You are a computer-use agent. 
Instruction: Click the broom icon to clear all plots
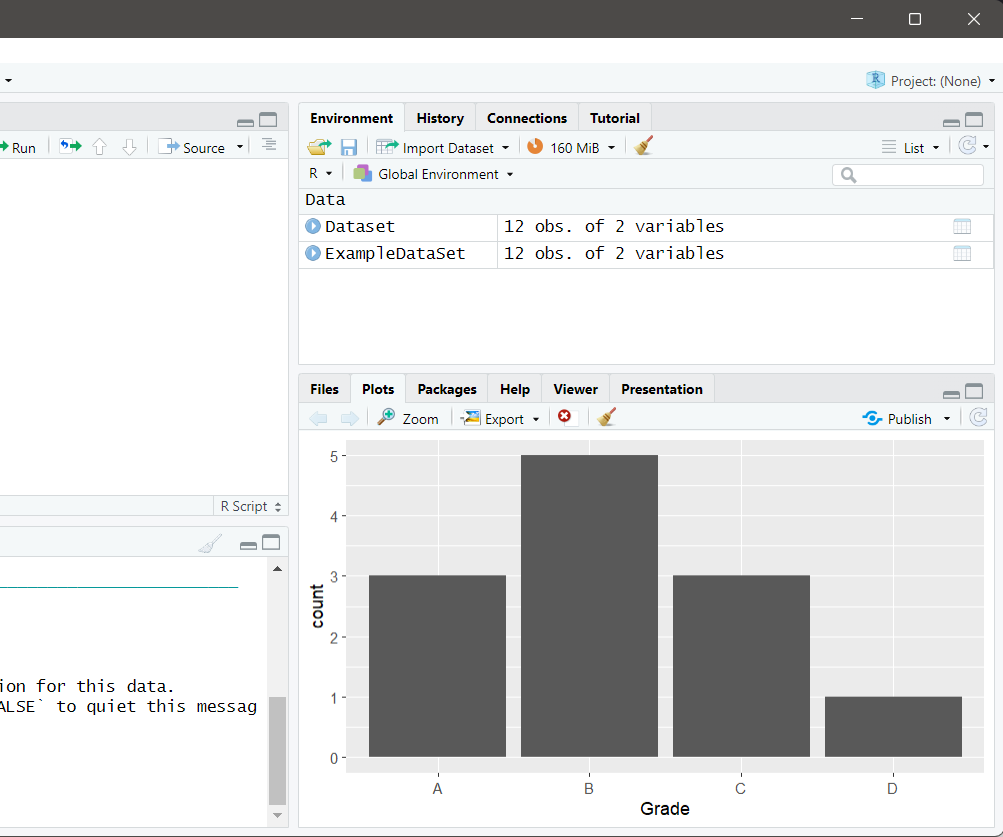pos(605,418)
